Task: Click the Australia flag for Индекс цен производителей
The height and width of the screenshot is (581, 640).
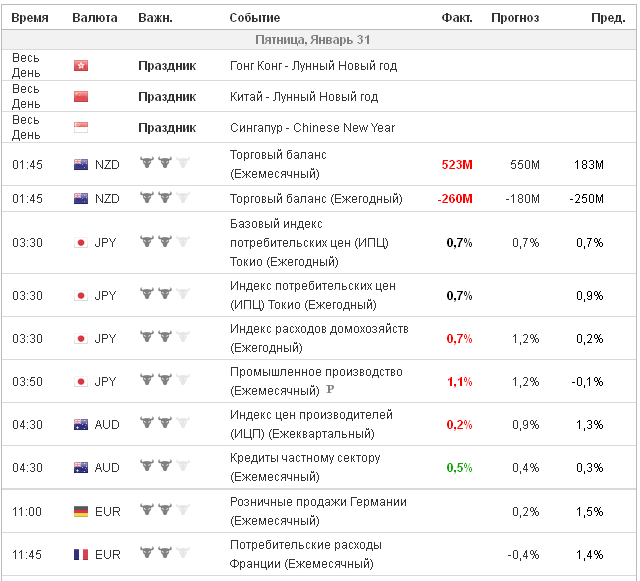Action: 81,424
